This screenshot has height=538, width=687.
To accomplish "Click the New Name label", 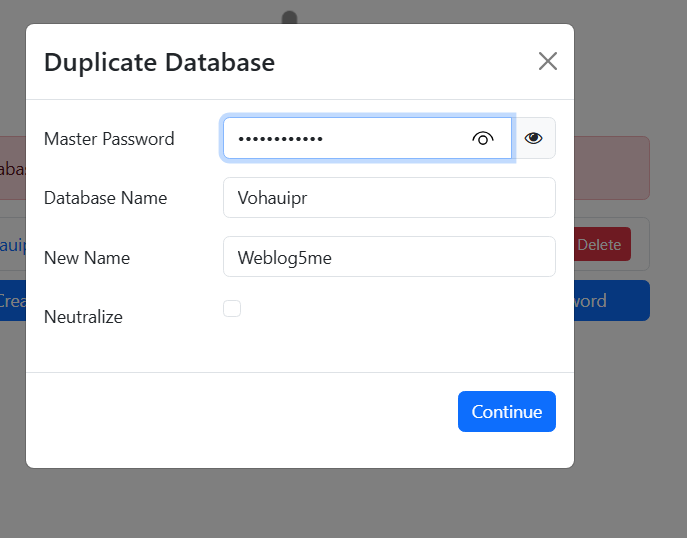I will pos(87,258).
